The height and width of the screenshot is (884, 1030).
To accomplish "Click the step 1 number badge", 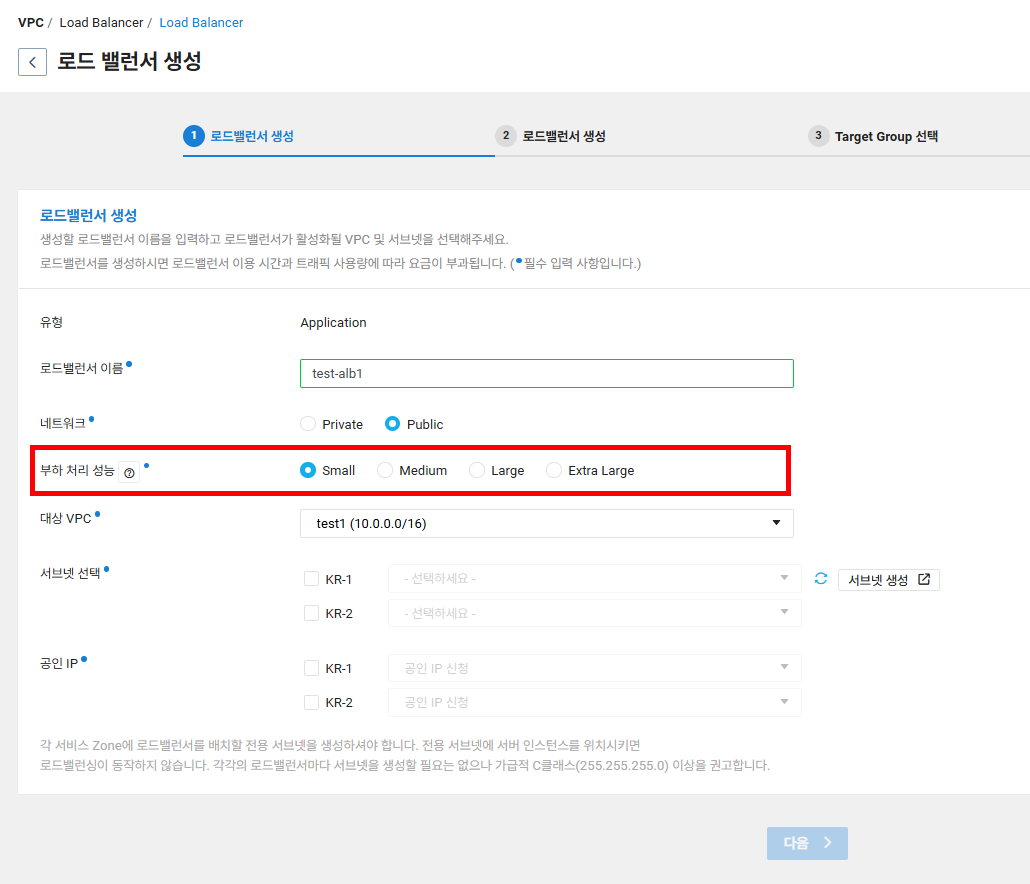I will pyautogui.click(x=194, y=136).
